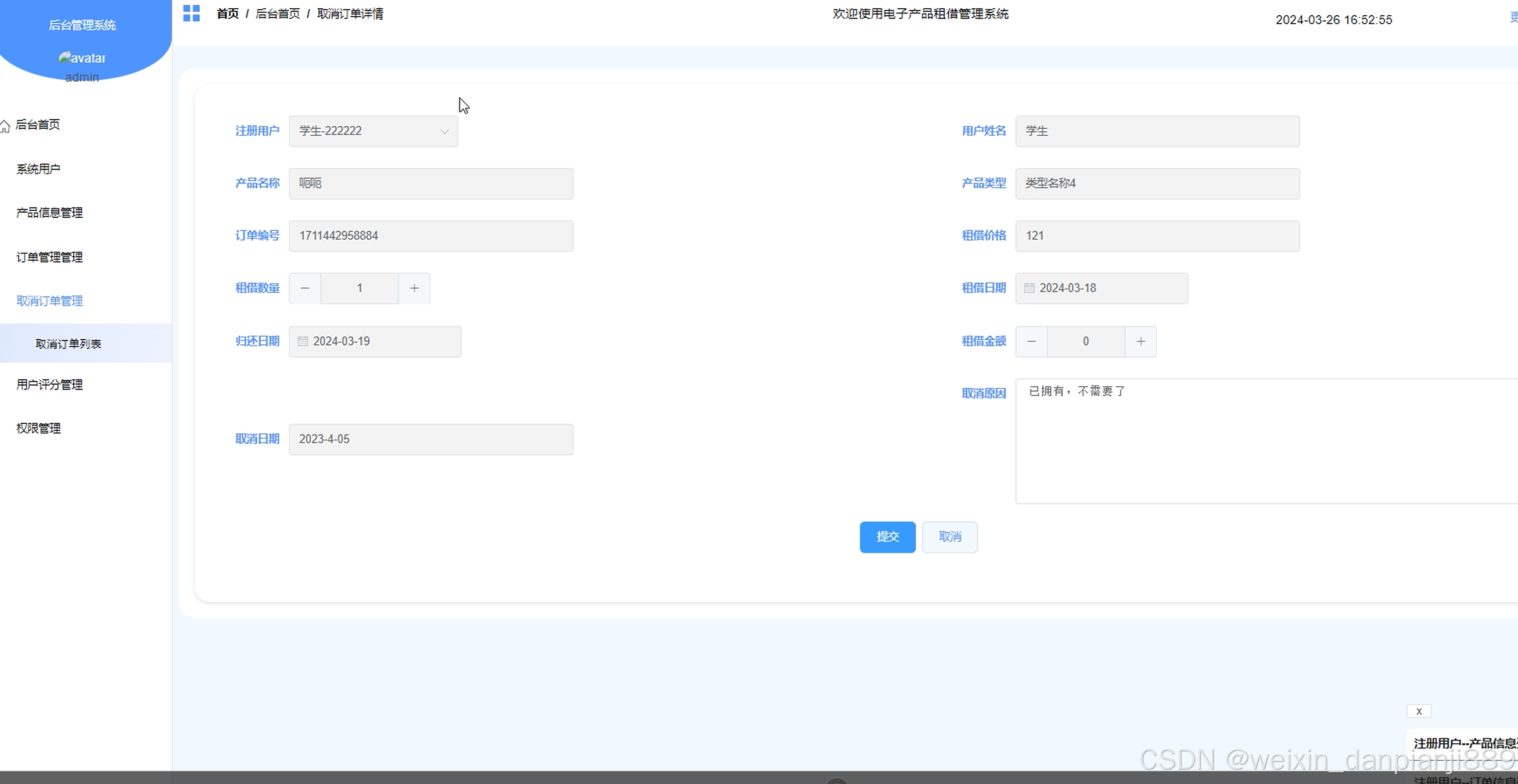Click 后台首页 breadcrumb link
Screen dimensions: 1518x784
pos(278,13)
